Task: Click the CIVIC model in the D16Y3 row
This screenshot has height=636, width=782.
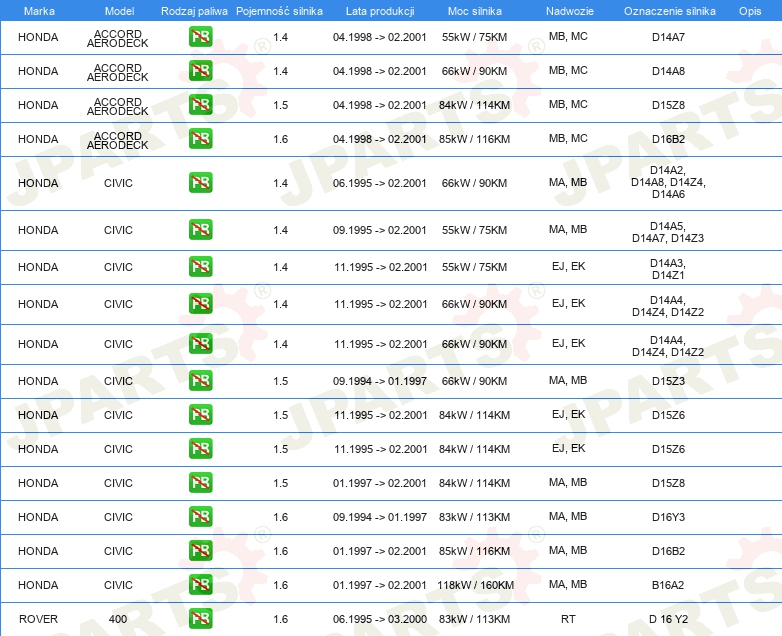Action: tap(118, 517)
